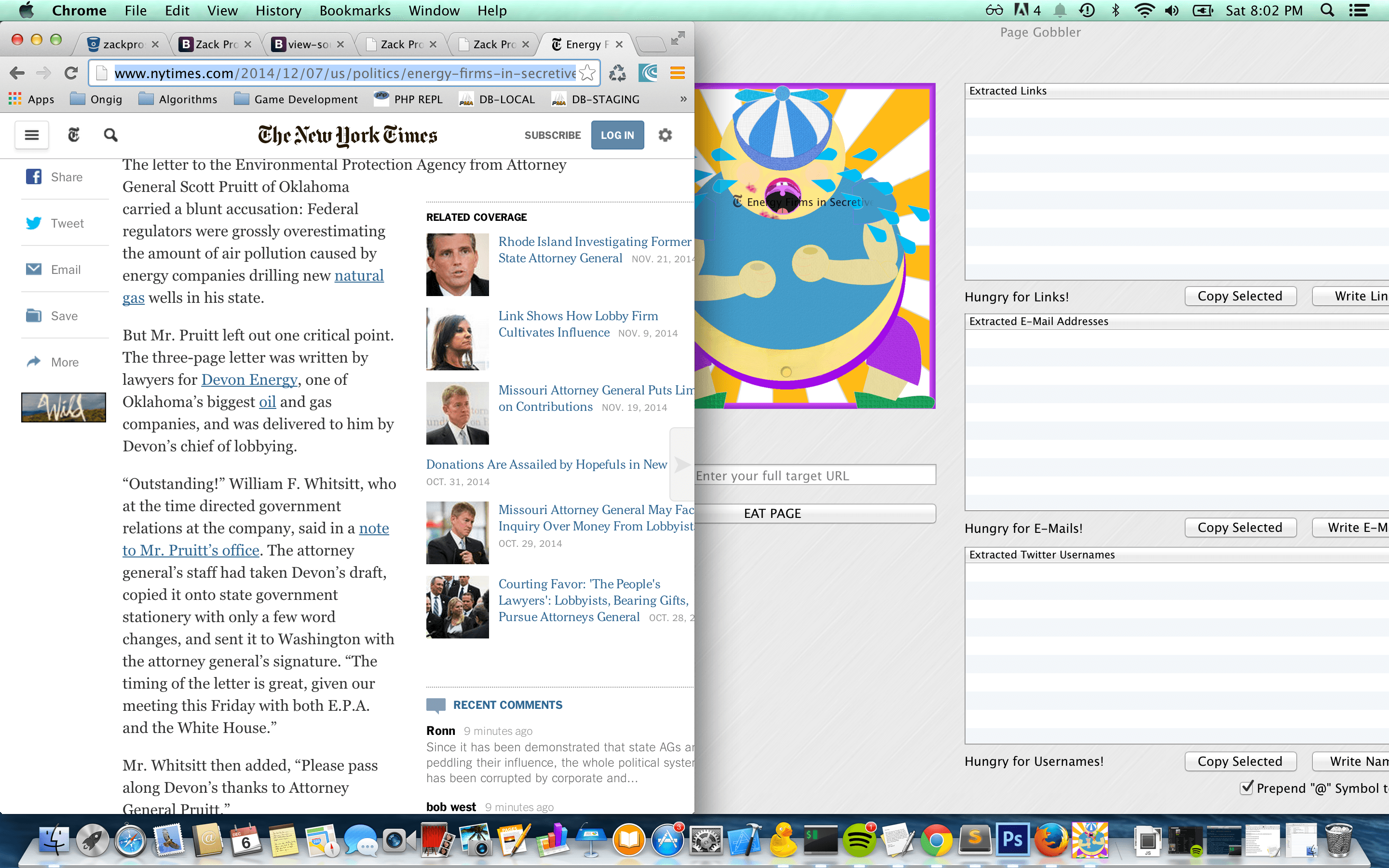Open the NYT settings gear
The height and width of the screenshot is (868, 1389).
pyautogui.click(x=665, y=135)
